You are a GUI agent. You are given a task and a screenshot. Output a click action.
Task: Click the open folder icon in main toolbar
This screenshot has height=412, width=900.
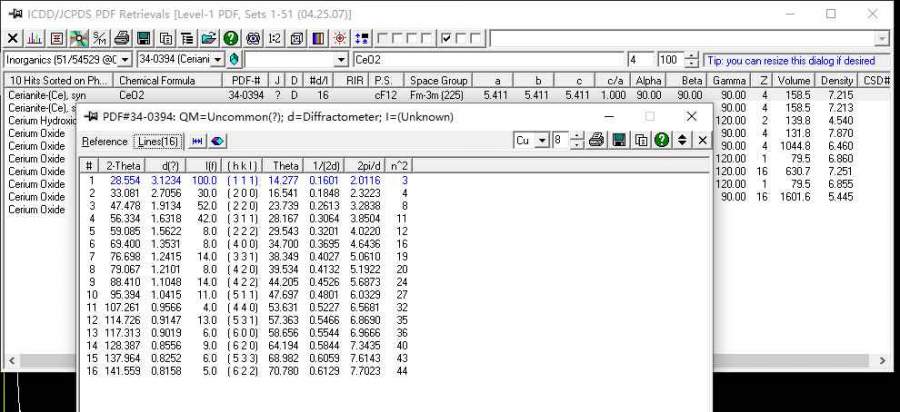click(x=209, y=39)
